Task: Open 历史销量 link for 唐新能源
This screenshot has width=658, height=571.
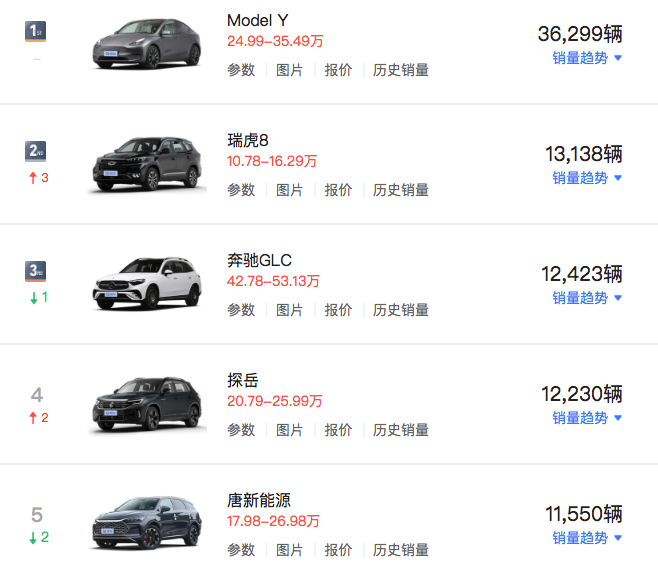Action: click(401, 550)
